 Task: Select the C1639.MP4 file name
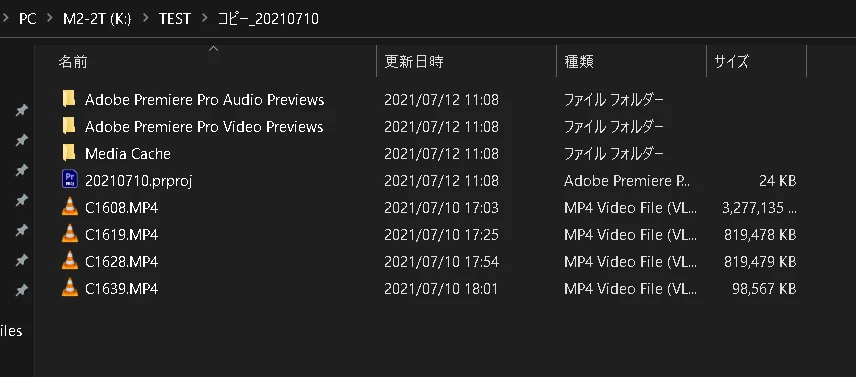(121, 288)
